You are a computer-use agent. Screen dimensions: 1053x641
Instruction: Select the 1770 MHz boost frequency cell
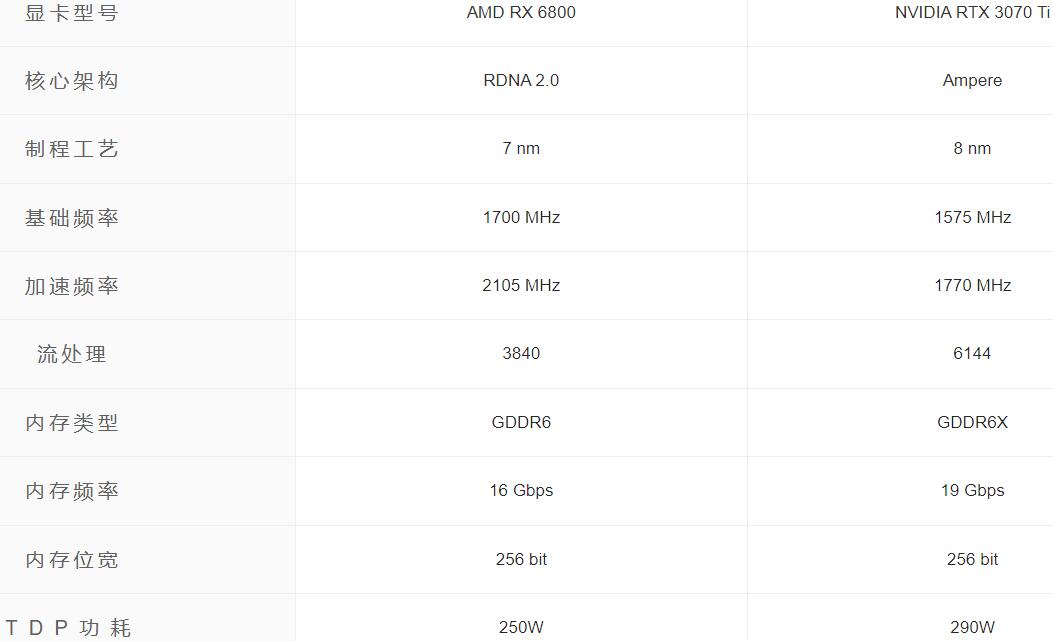click(x=972, y=286)
